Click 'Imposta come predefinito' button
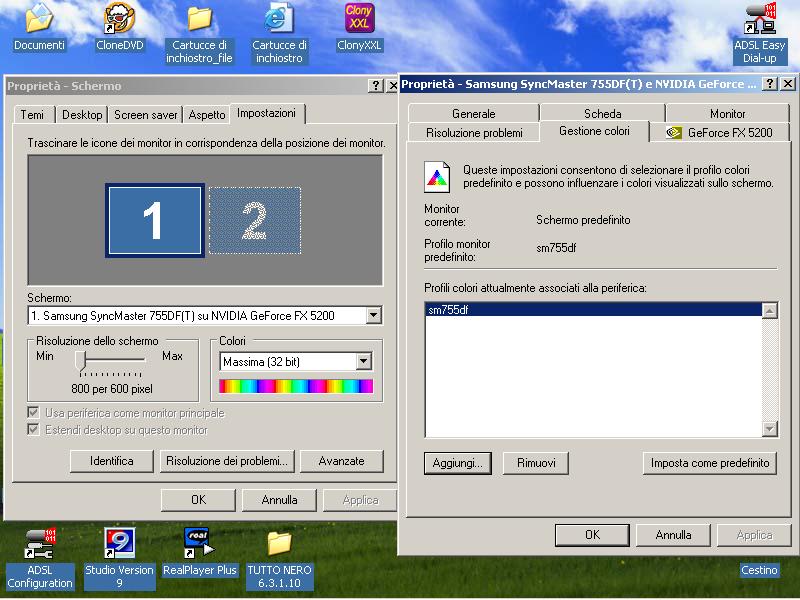This screenshot has height=600, width=800. (710, 463)
